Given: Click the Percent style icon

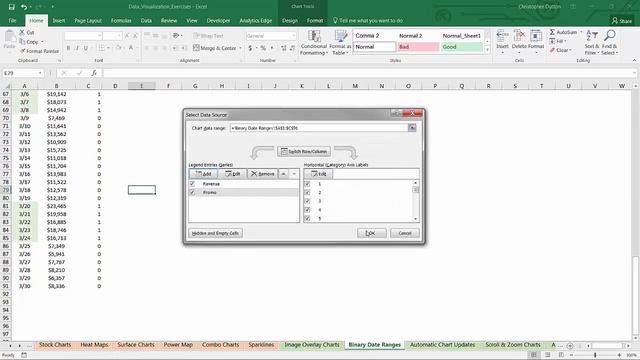Looking at the screenshot, I should point(263,48).
